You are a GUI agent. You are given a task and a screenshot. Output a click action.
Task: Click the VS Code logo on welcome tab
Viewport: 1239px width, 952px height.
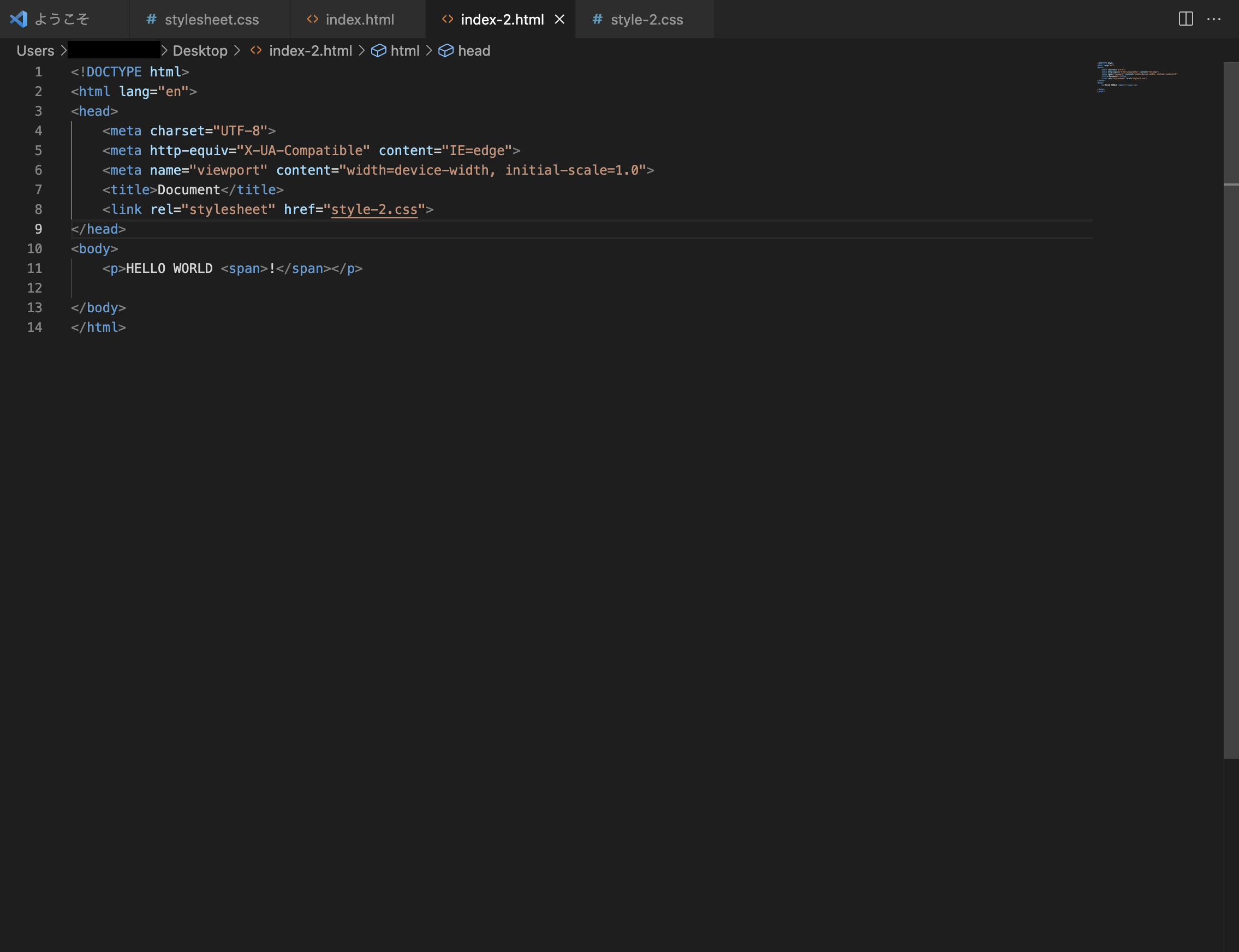[x=19, y=19]
